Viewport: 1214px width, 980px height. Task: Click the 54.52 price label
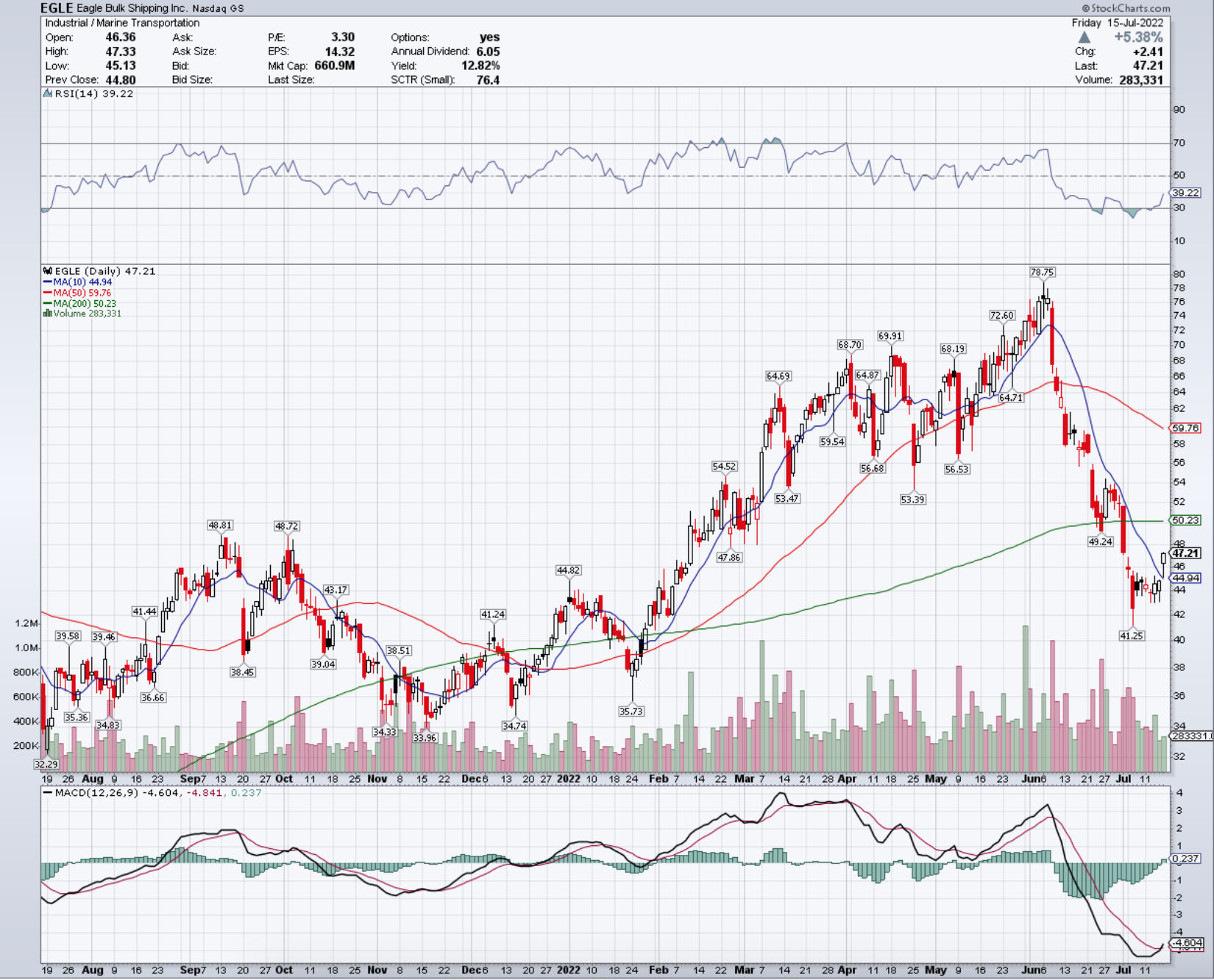tap(724, 466)
